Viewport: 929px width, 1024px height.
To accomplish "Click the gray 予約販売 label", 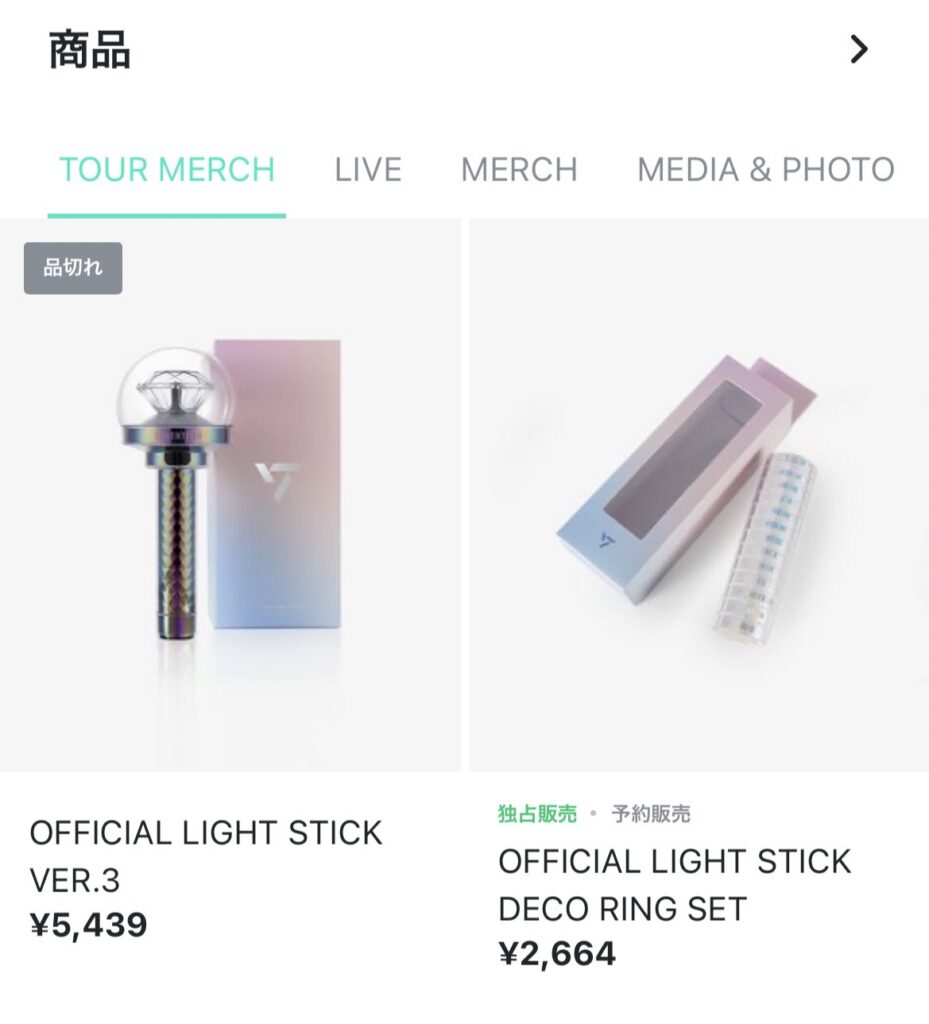I will [x=651, y=814].
